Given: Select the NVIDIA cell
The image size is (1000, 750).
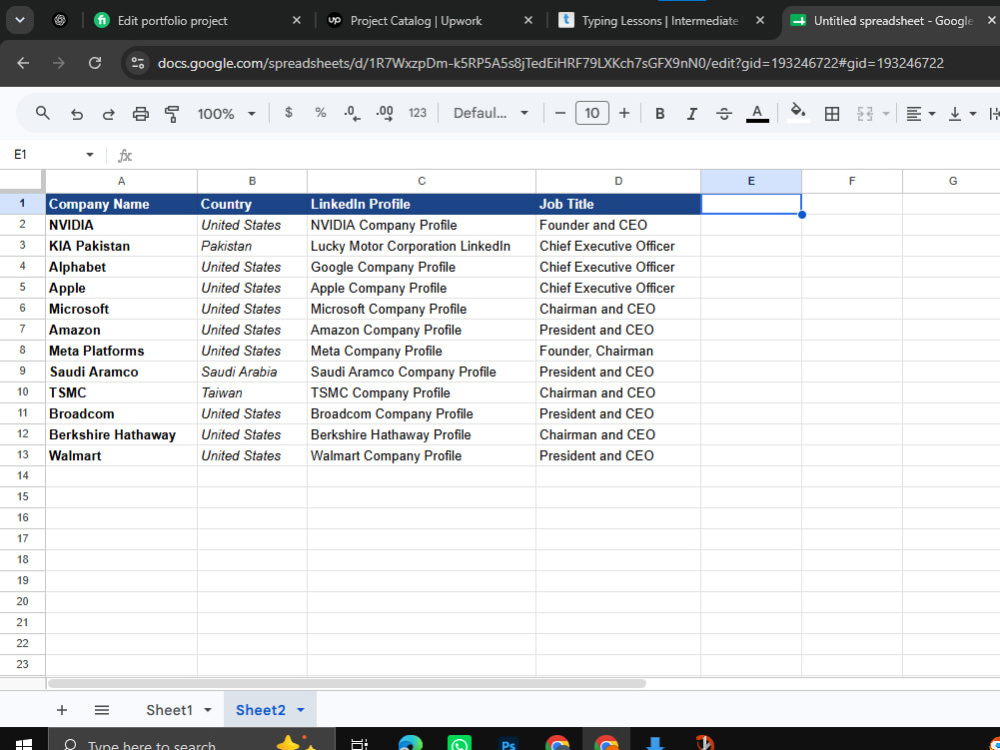Looking at the screenshot, I should click(121, 225).
